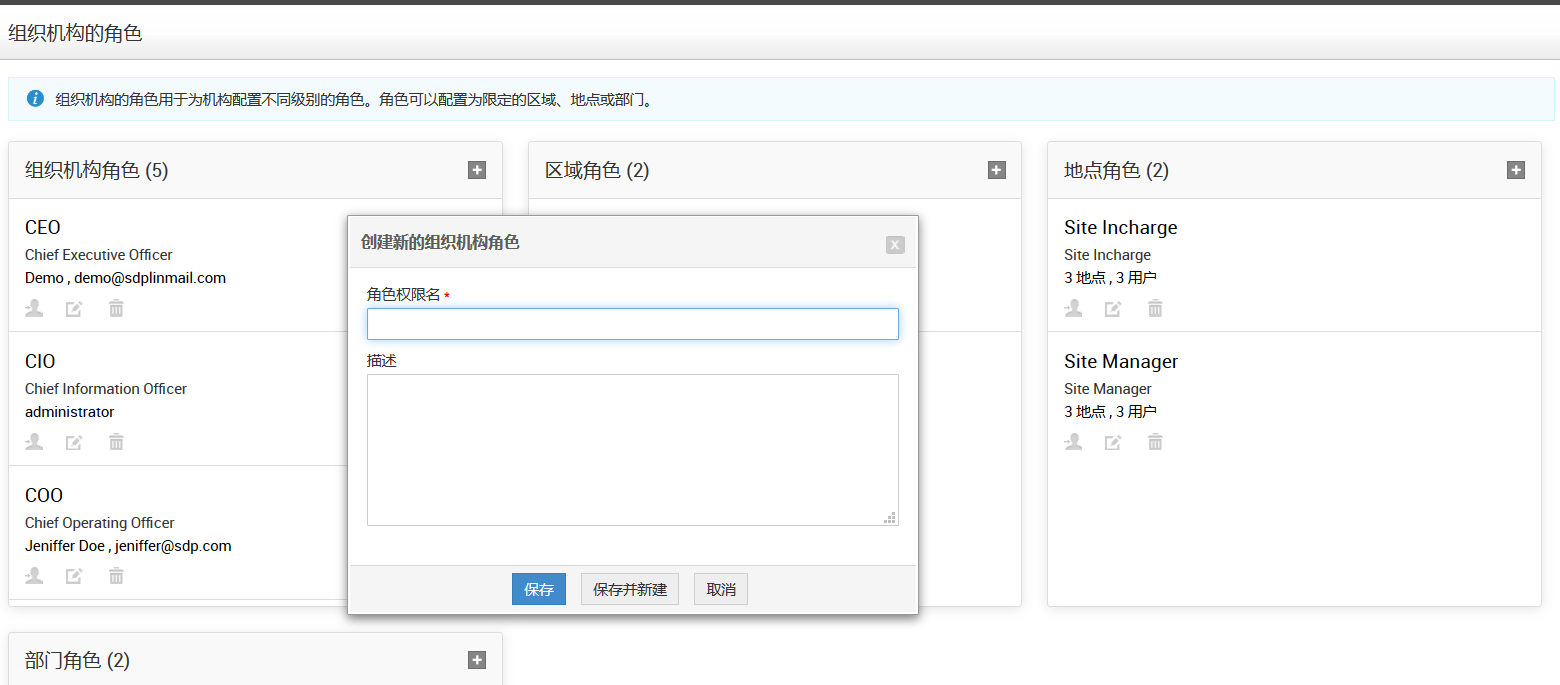Edit the CIO role

click(74, 442)
